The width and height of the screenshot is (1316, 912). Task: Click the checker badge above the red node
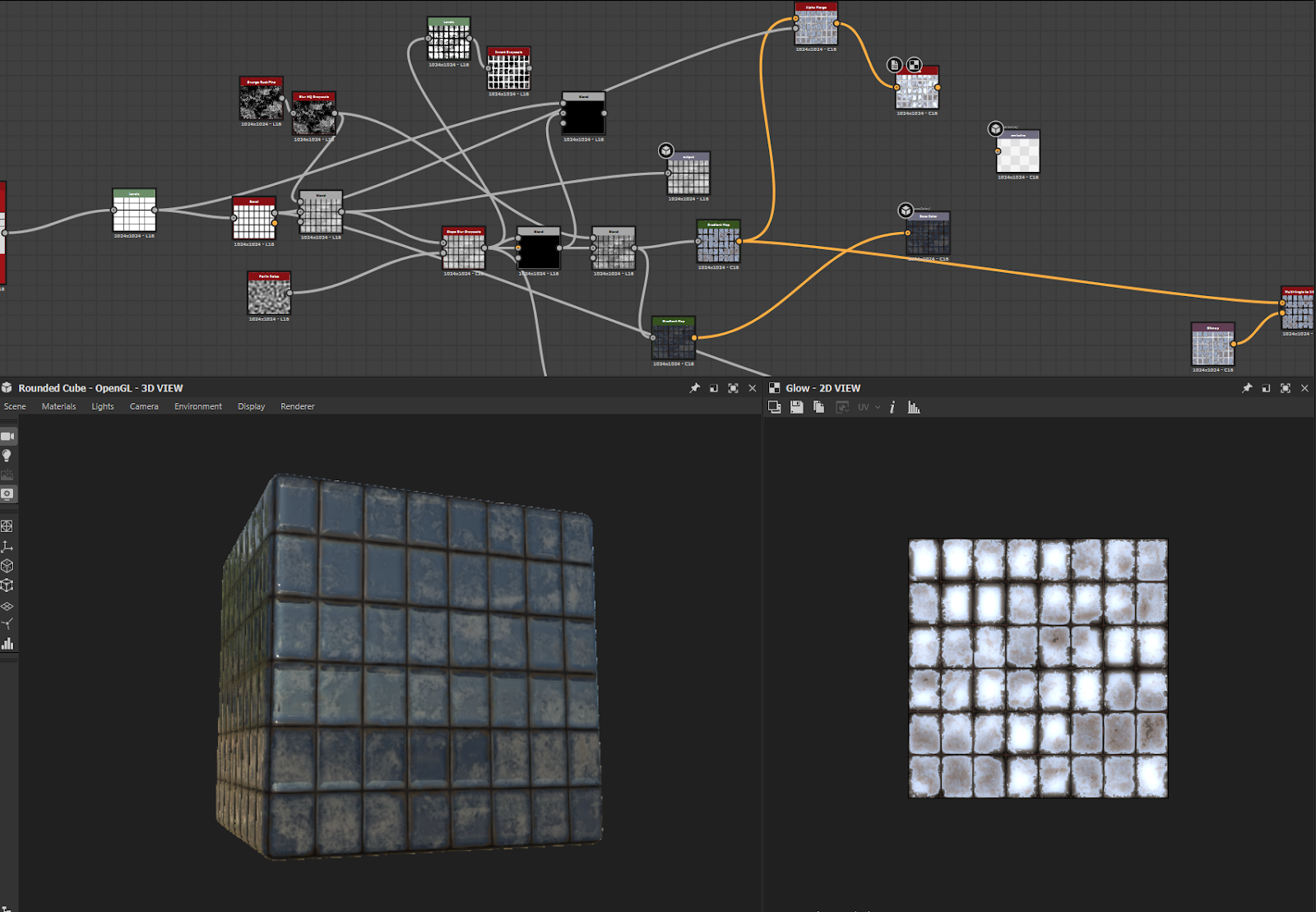click(914, 65)
